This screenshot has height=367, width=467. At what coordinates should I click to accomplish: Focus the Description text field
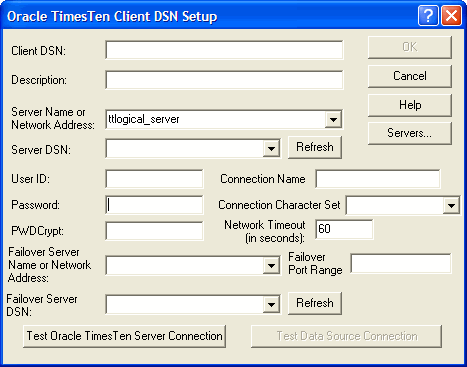[x=224, y=80]
